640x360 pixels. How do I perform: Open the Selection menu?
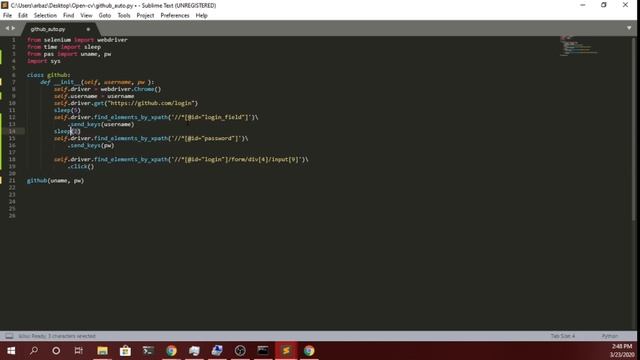(x=45, y=16)
